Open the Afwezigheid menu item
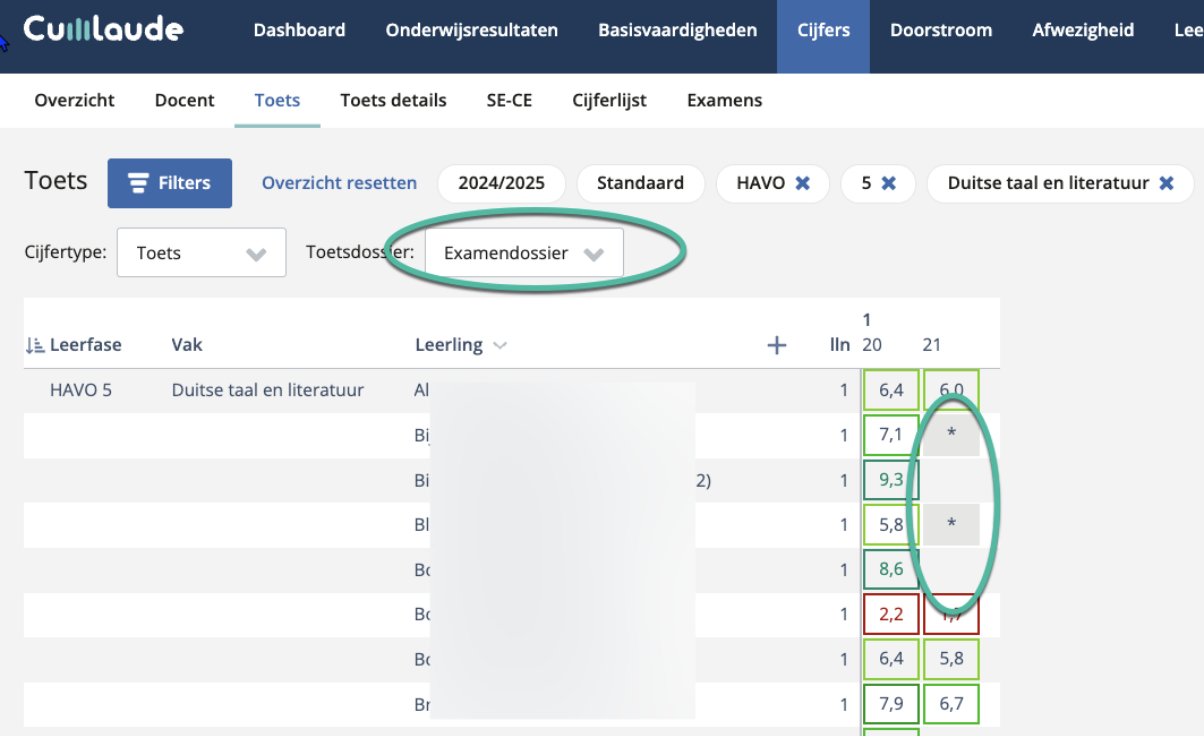Screen dimensions: 1204x736 (1083, 30)
